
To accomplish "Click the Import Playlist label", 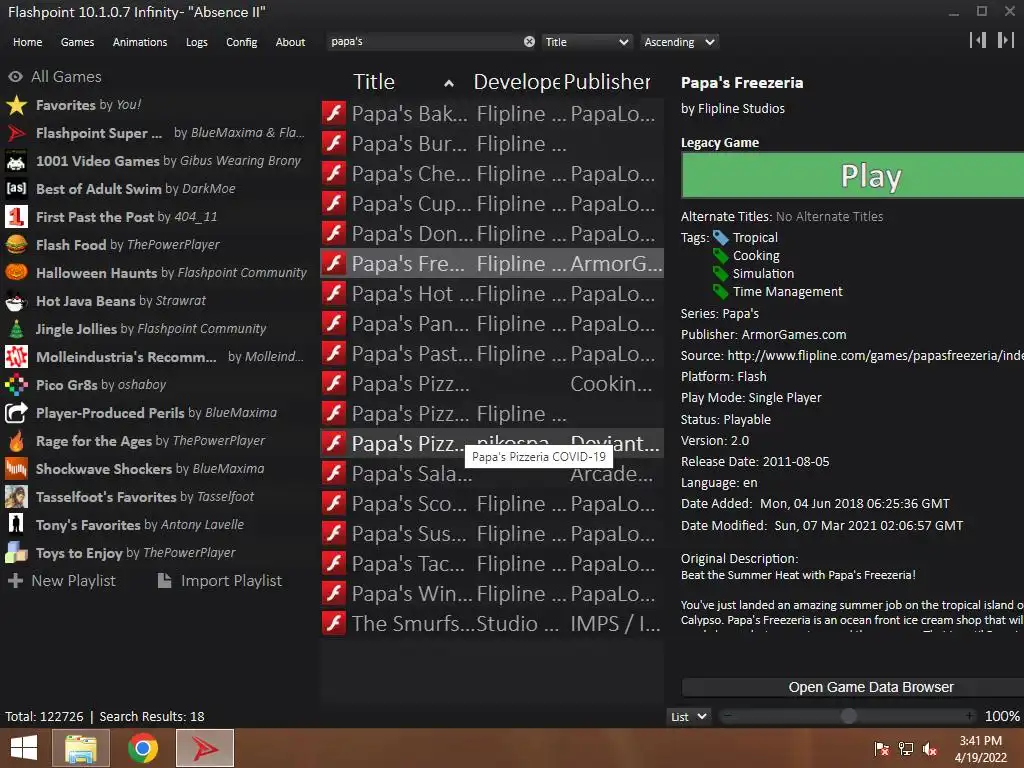I will click(231, 581).
